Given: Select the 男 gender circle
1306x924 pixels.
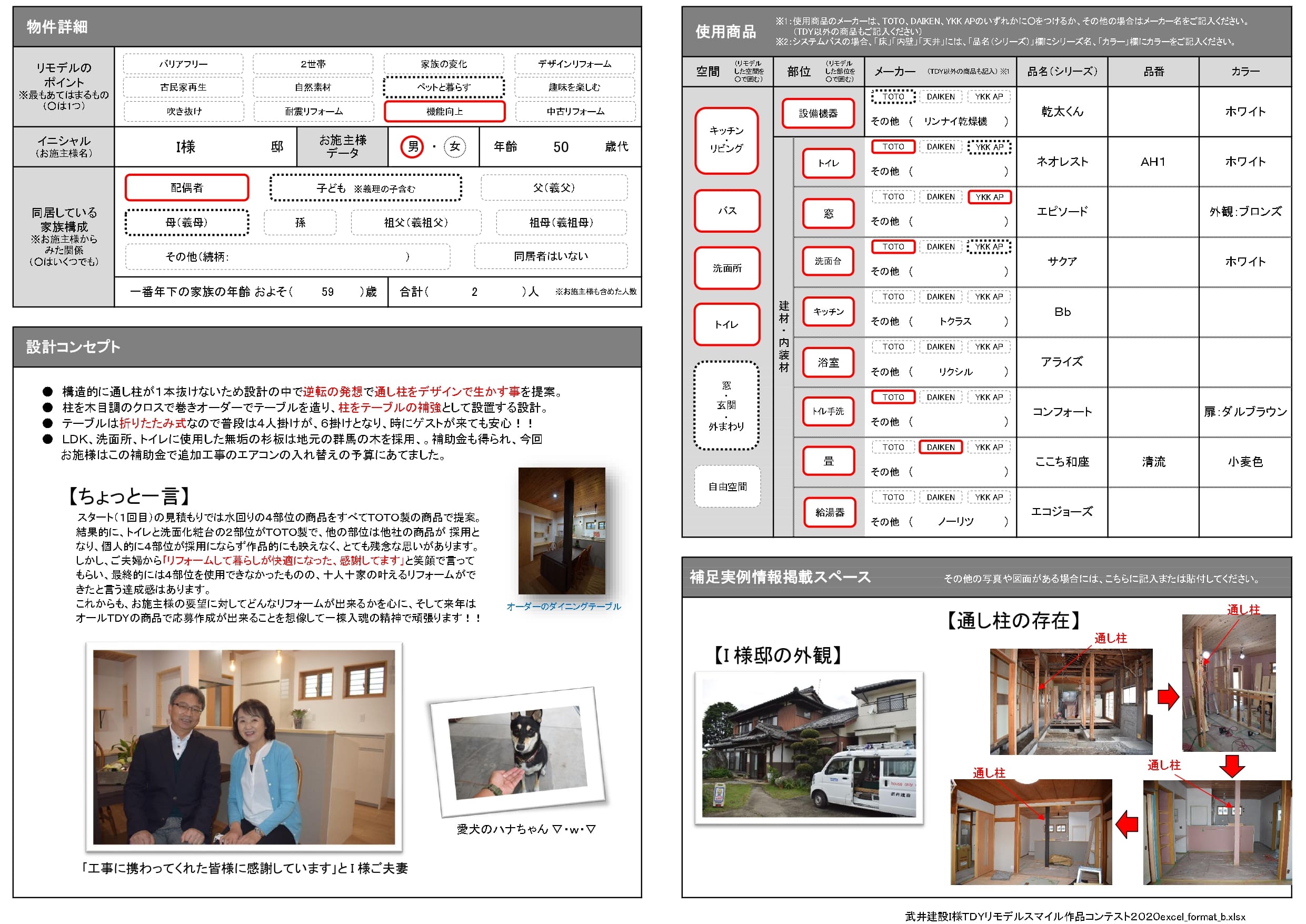Looking at the screenshot, I should (412, 147).
